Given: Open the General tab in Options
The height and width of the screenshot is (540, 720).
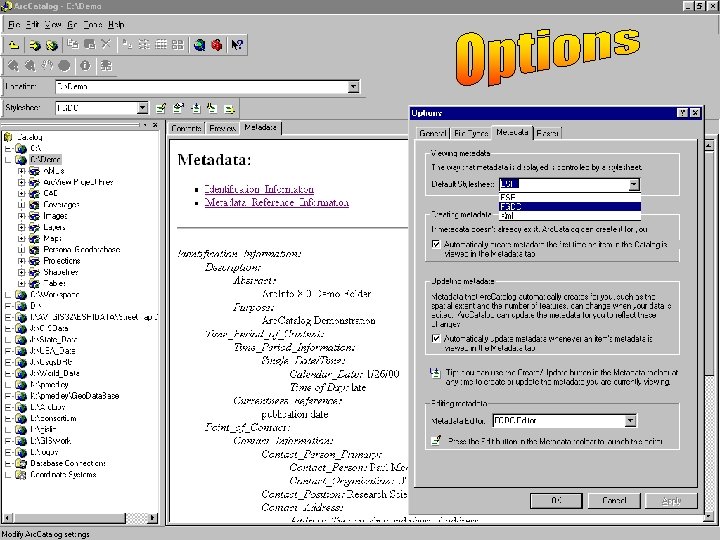Looking at the screenshot, I should [x=432, y=133].
